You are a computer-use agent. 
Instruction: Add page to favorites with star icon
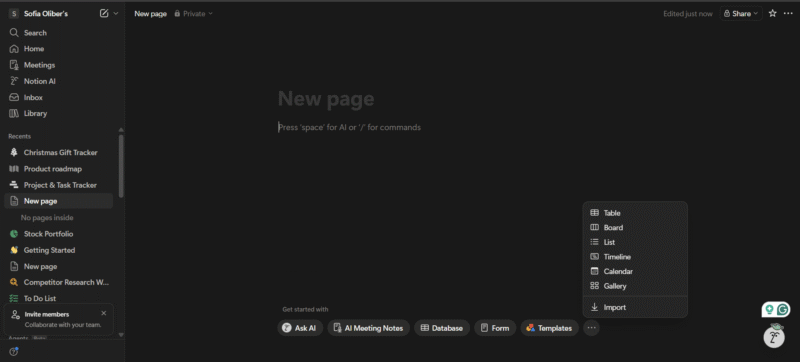pos(772,14)
